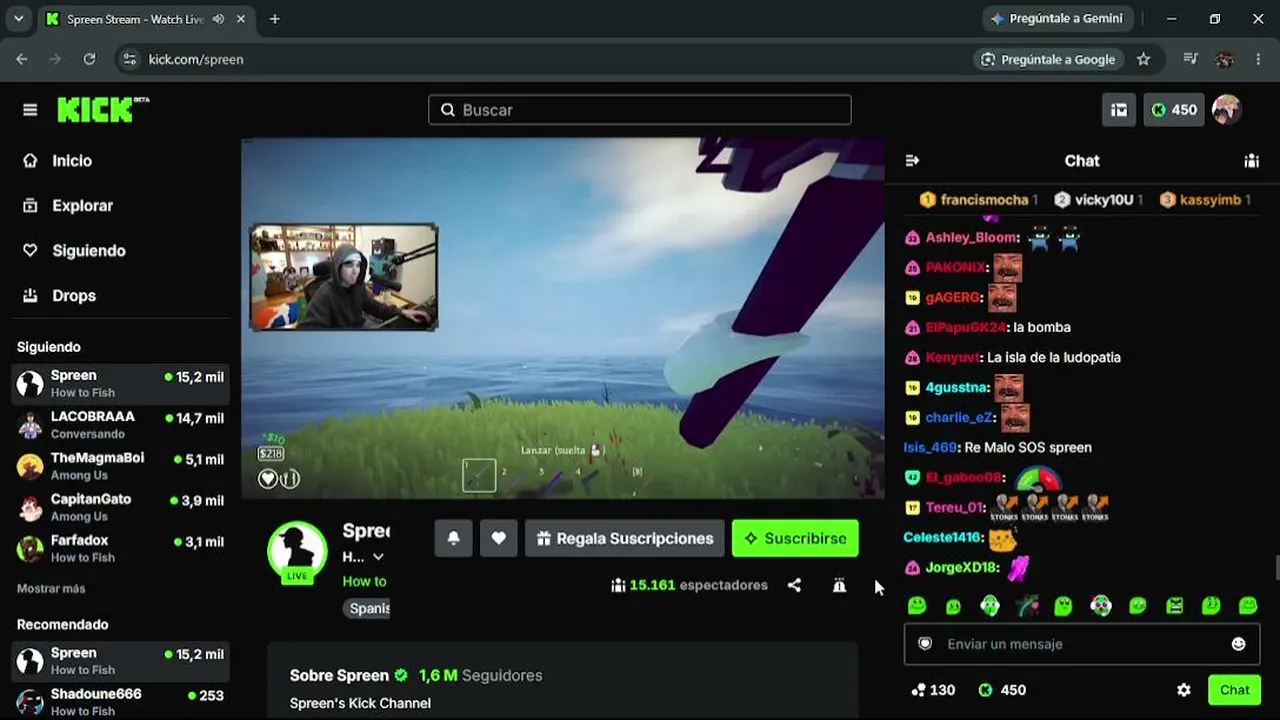Image resolution: width=1280 pixels, height=720 pixels.
Task: Click Pregúntale a Gemini button
Action: (1058, 19)
